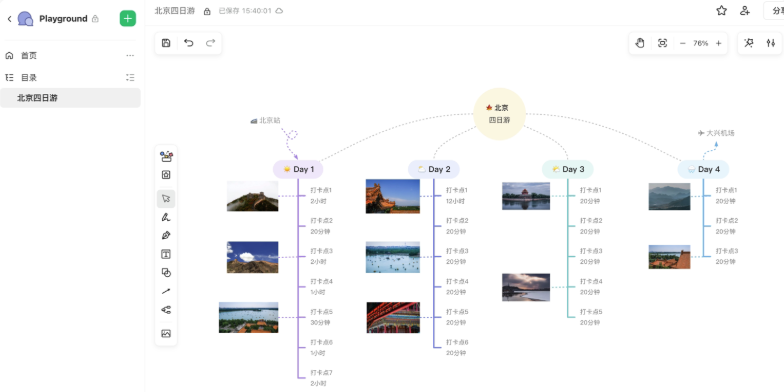Click the 大兴机场 label

716,133
